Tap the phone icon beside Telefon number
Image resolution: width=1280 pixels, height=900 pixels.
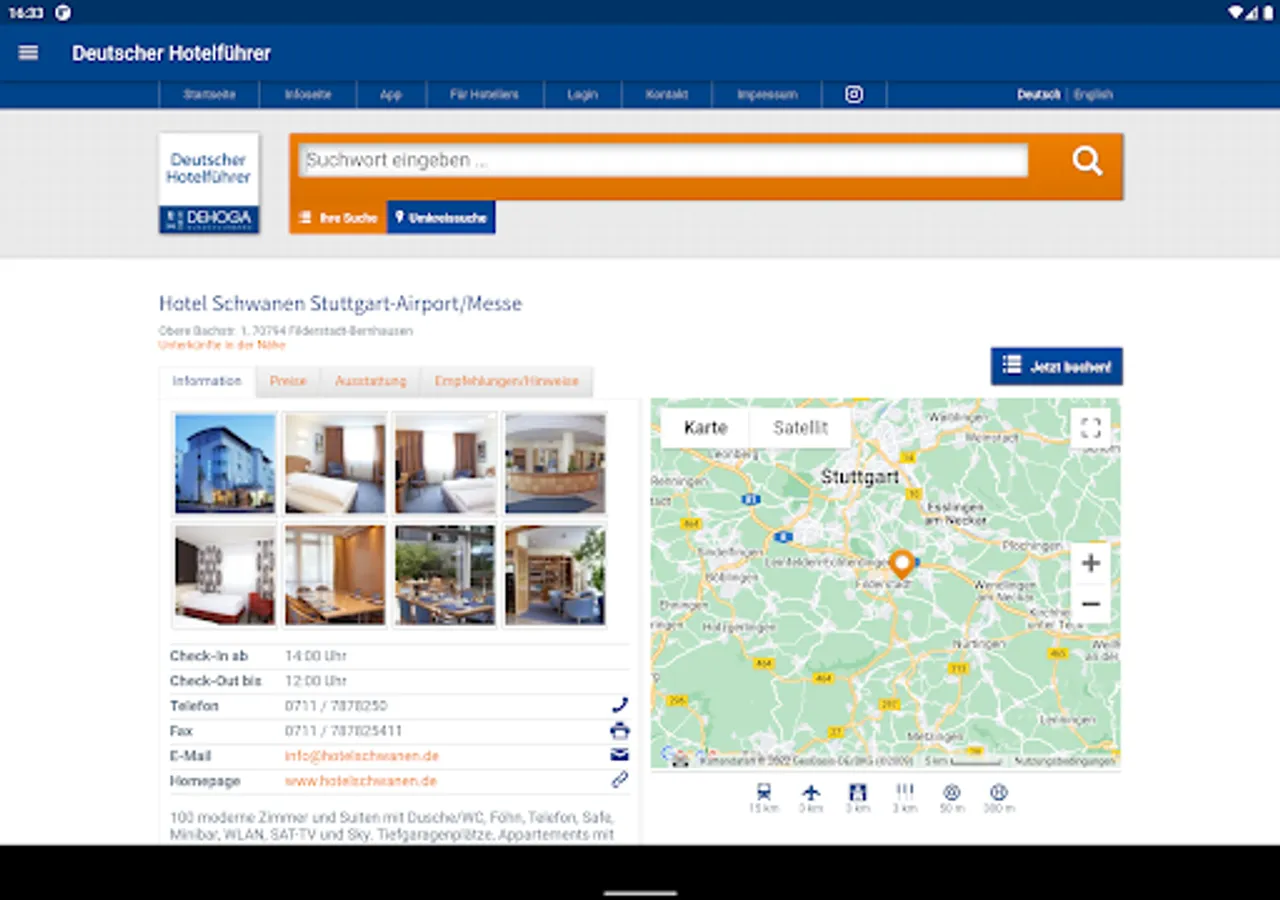620,705
